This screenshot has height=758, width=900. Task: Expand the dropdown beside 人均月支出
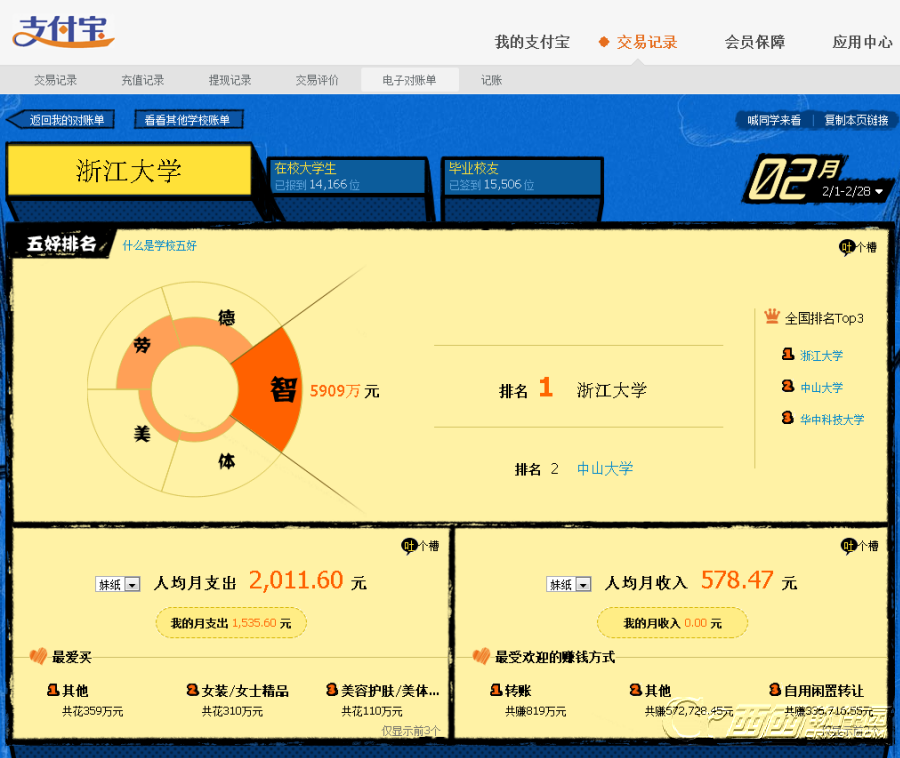(x=118, y=584)
